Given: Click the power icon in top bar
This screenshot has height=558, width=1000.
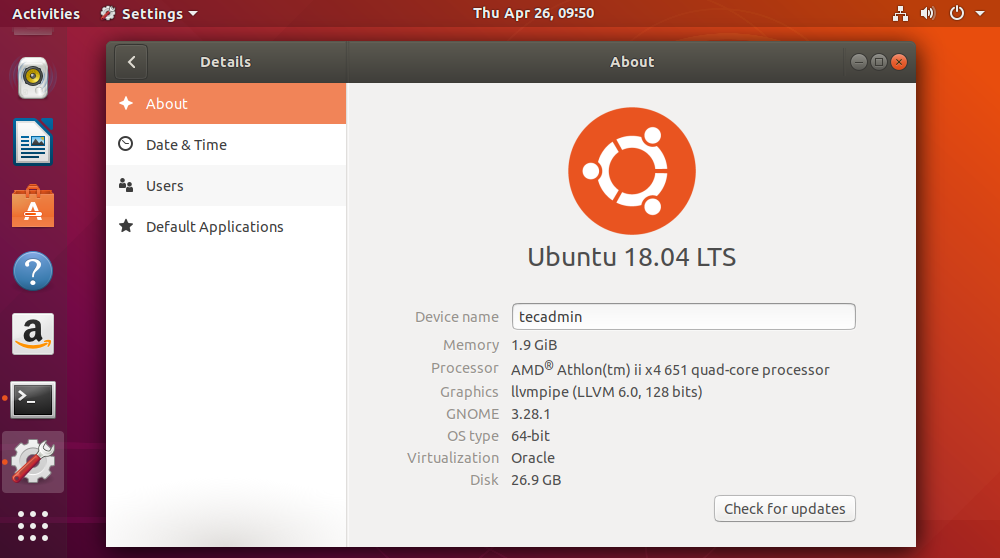Looking at the screenshot, I should [x=957, y=13].
